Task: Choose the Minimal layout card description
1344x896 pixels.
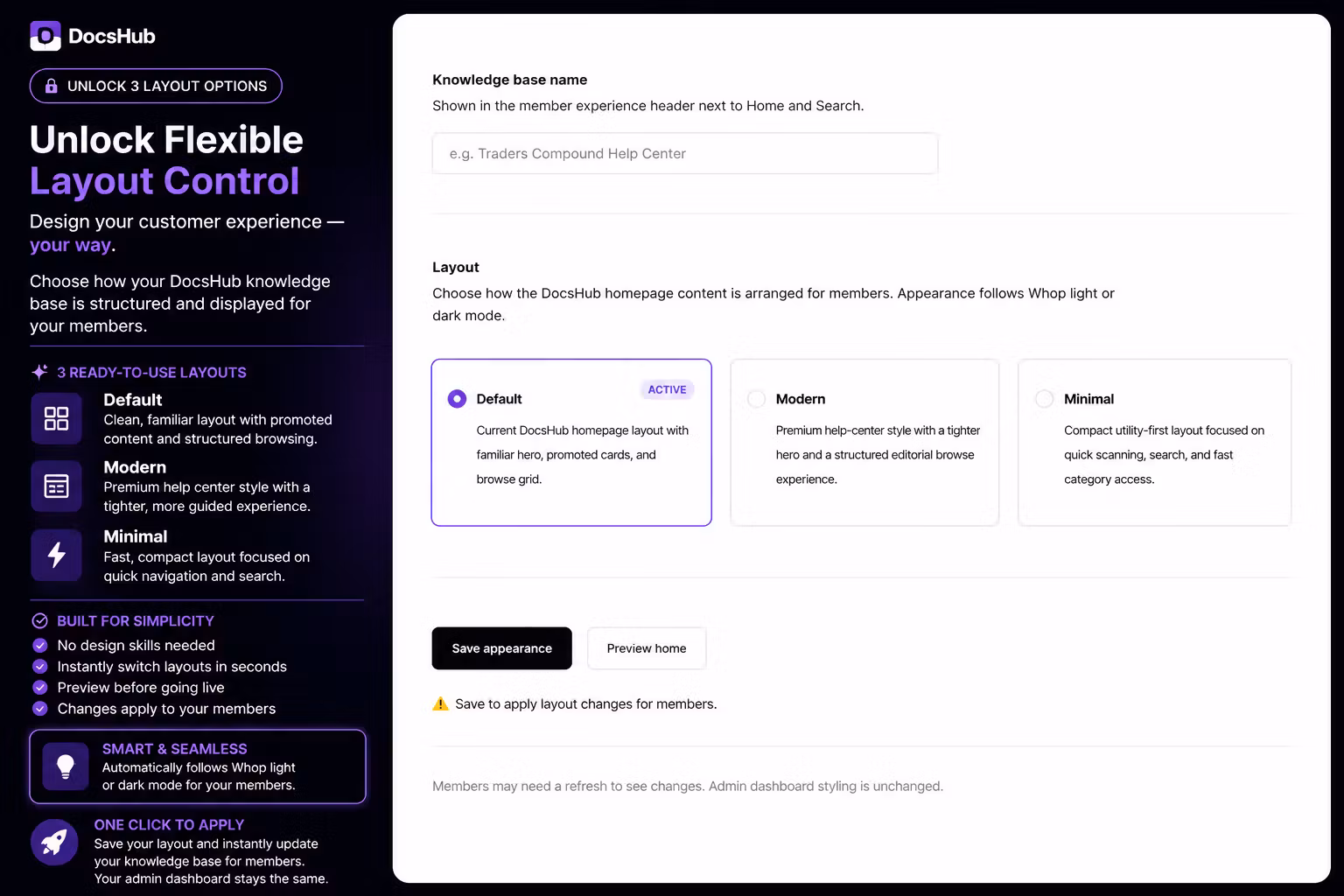Action: coord(1164,455)
